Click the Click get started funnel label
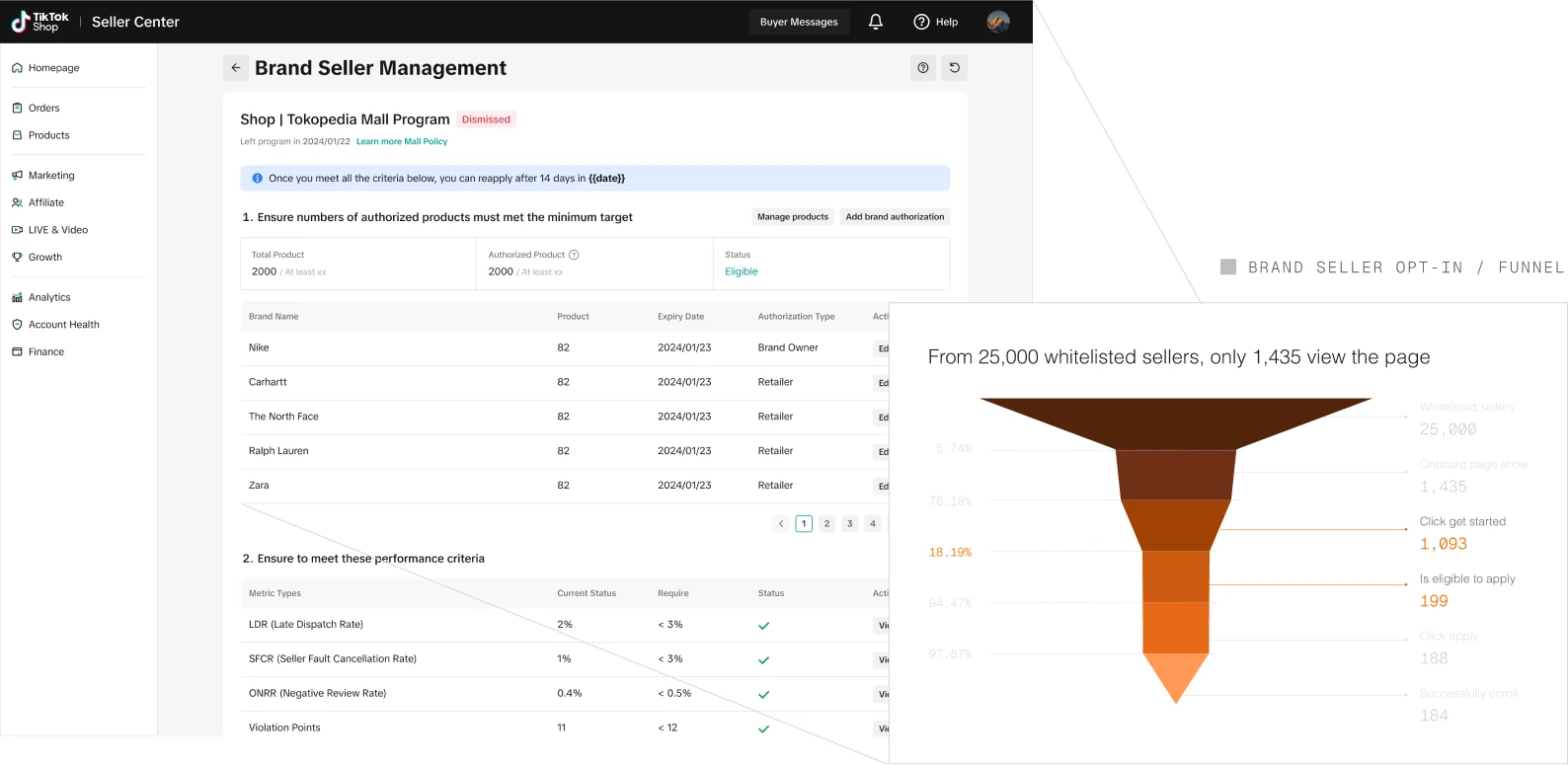This screenshot has height=765, width=1568. [1462, 522]
